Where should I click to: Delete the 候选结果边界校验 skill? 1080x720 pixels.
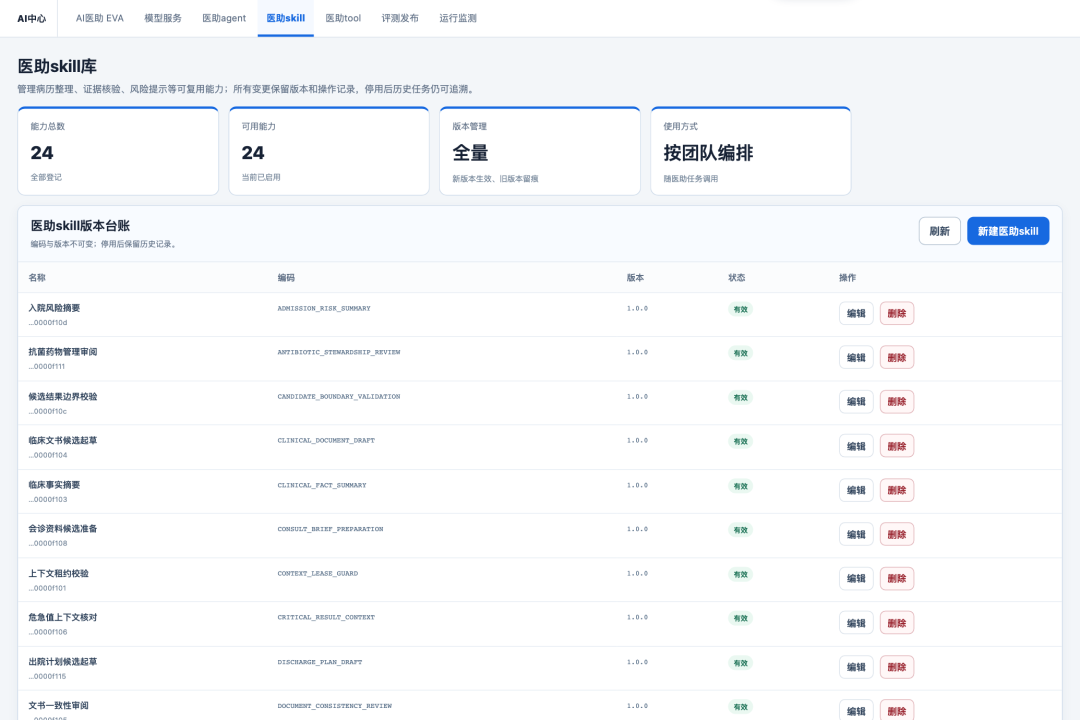point(897,402)
